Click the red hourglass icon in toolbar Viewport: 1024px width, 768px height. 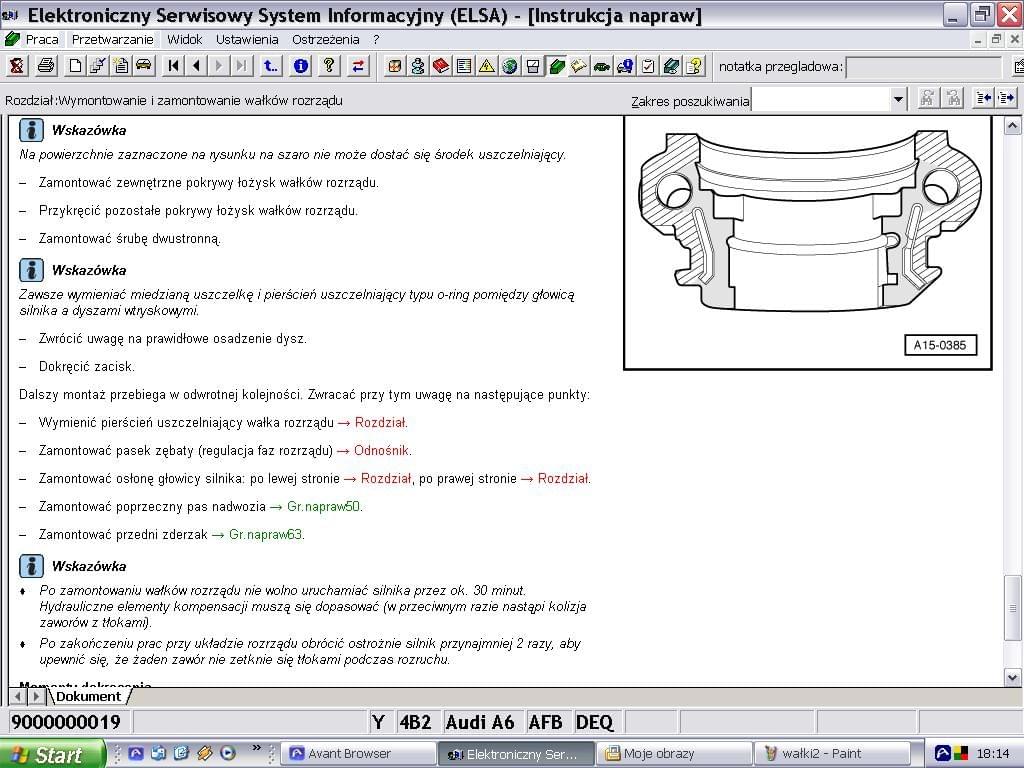[17, 65]
